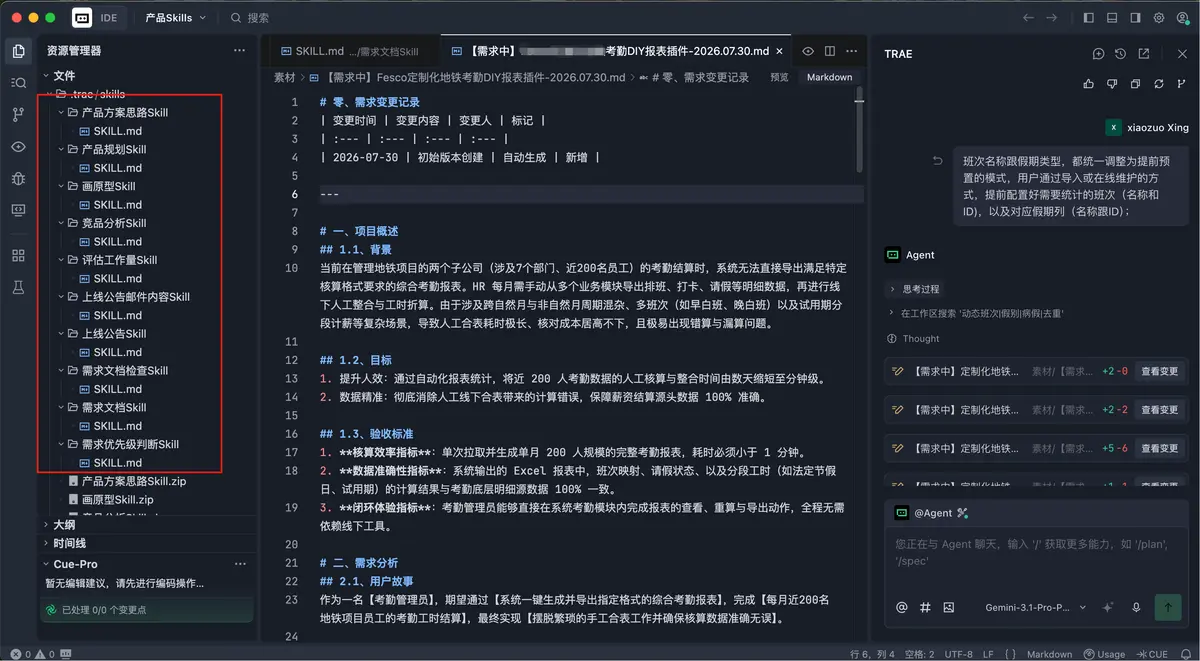1200x661 pixels.
Task: Open the Debug bug icon
Action: pyautogui.click(x=18, y=178)
